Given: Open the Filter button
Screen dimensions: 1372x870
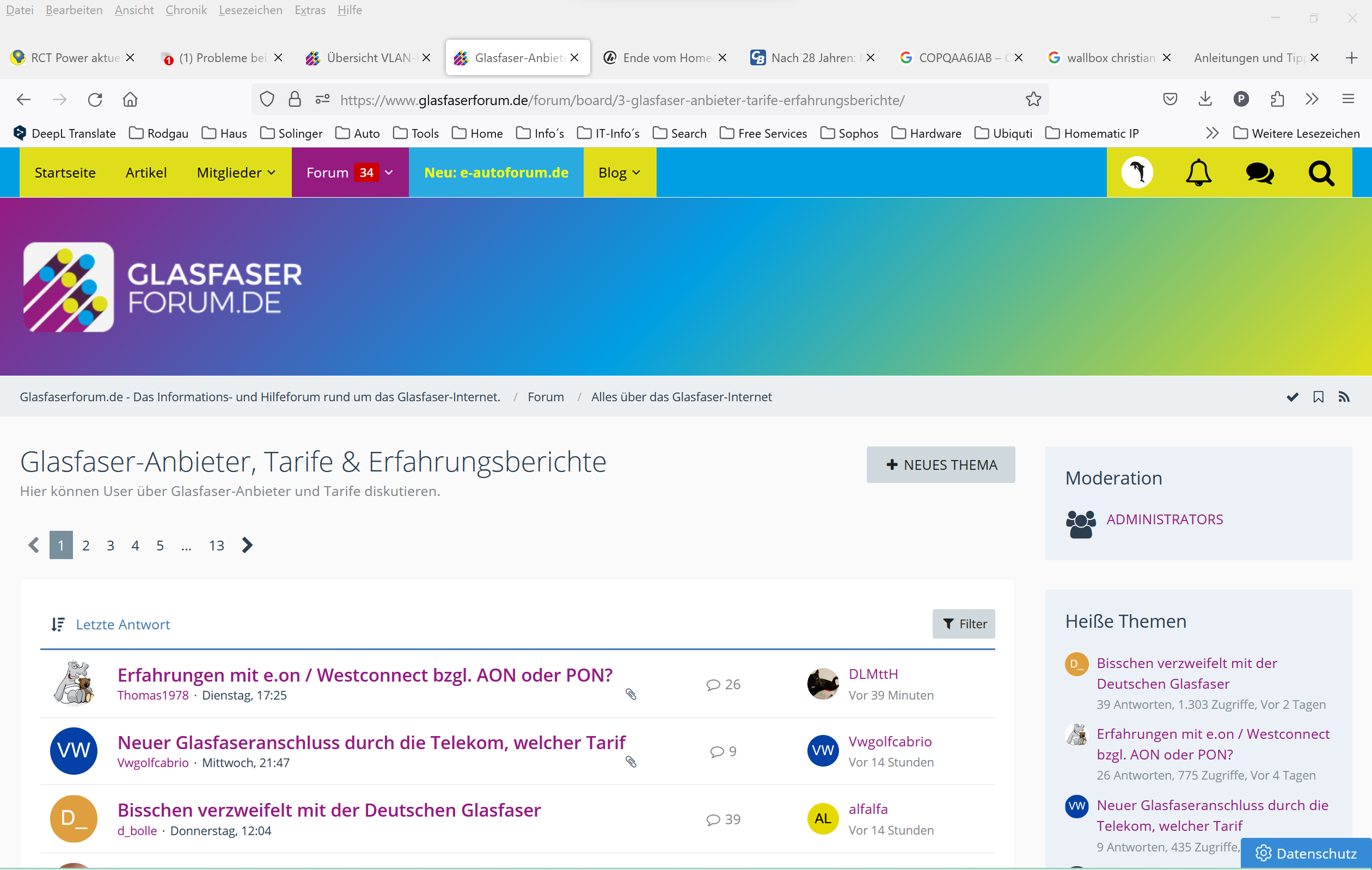Looking at the screenshot, I should click(x=964, y=624).
